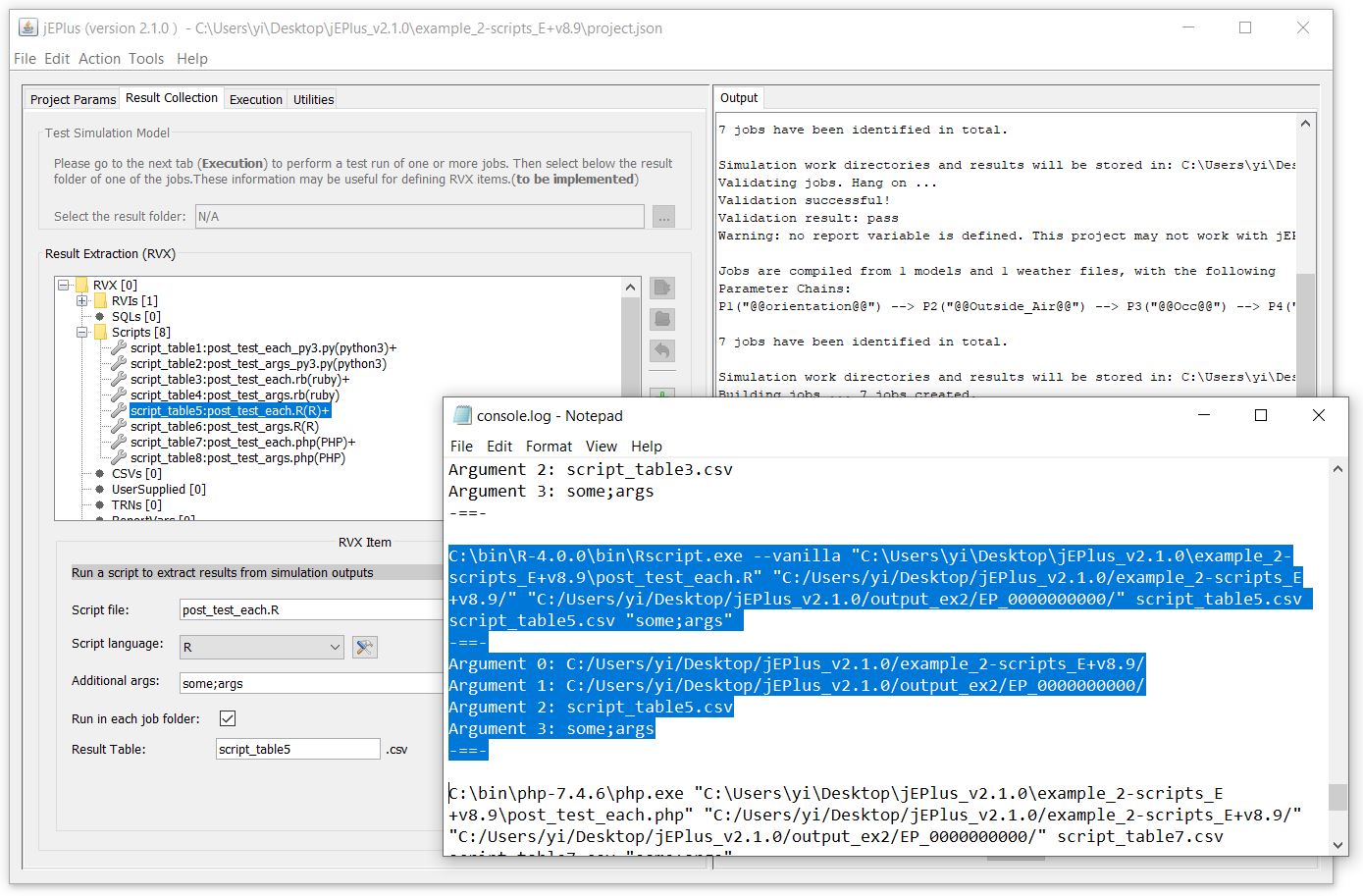
Task: Toggle the 'Run in each job folder' checkbox
Action: 228,718
